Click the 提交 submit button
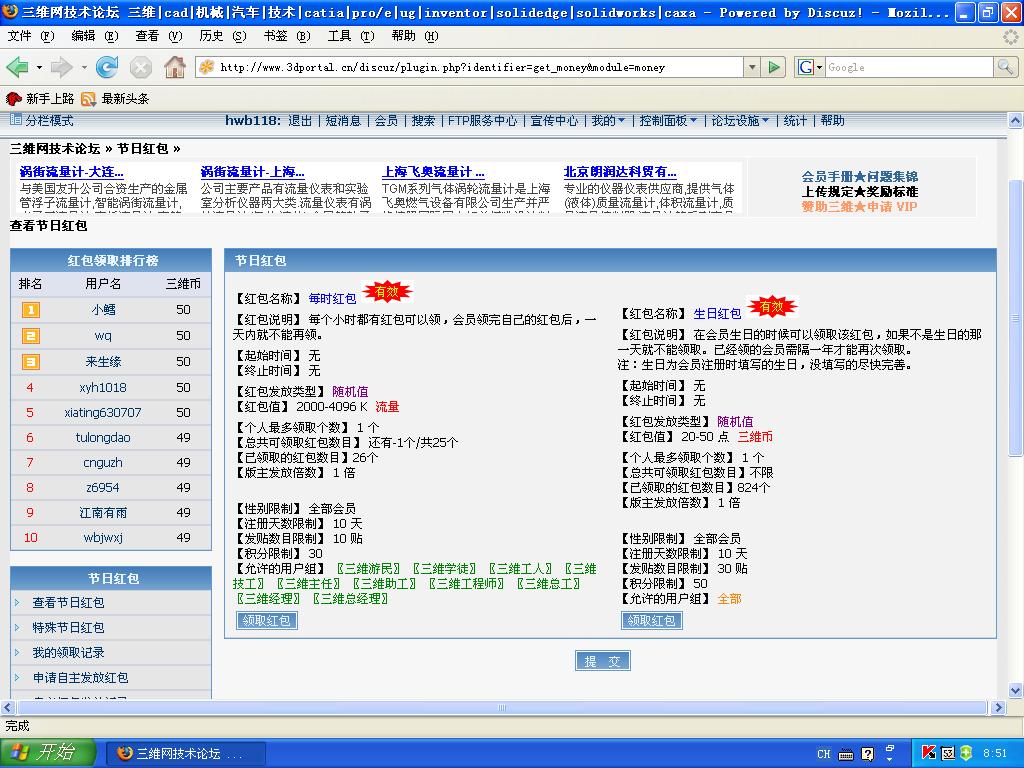The width and height of the screenshot is (1024, 768). [x=603, y=661]
